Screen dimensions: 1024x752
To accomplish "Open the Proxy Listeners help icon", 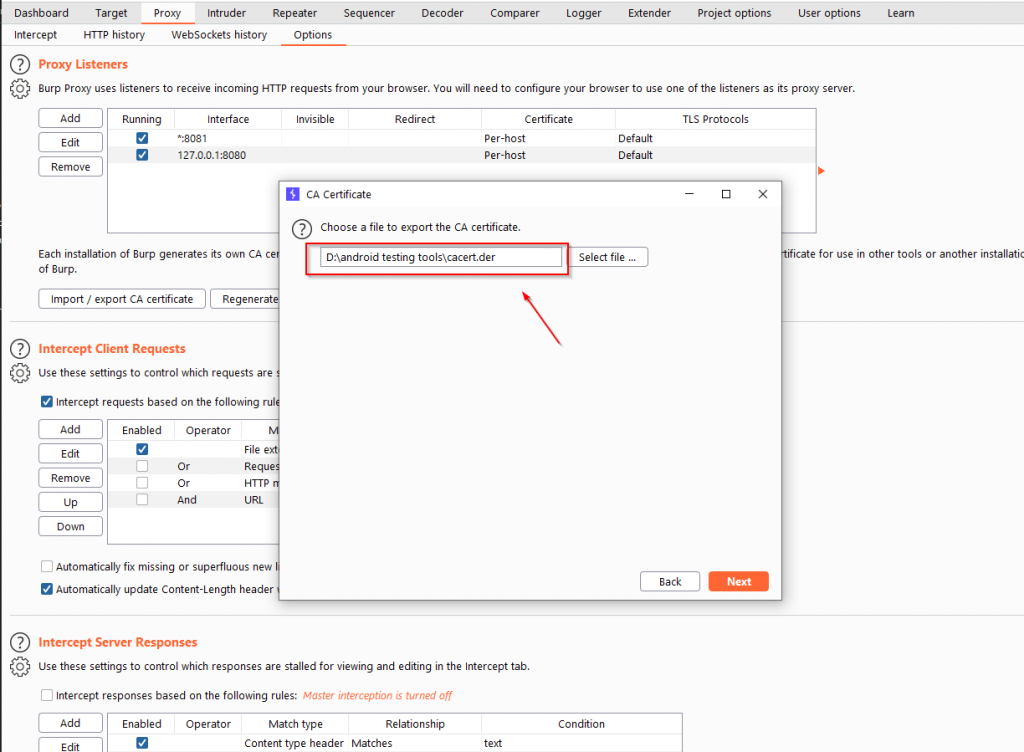I will click(x=20, y=64).
